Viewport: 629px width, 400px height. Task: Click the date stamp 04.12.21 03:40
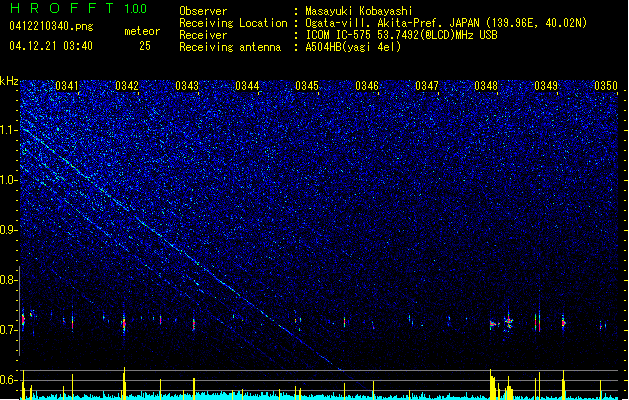pos(51,46)
